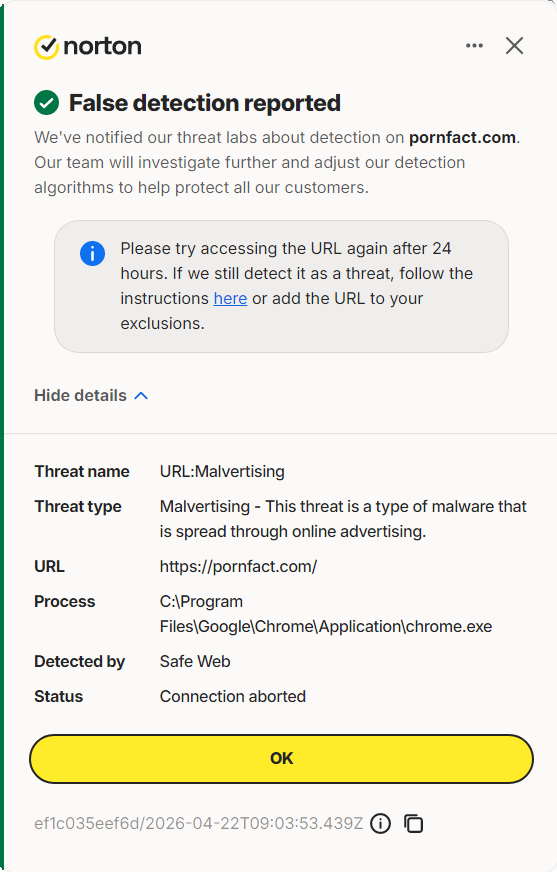Click the info icon next to event ID
The image size is (557, 872).
click(381, 823)
